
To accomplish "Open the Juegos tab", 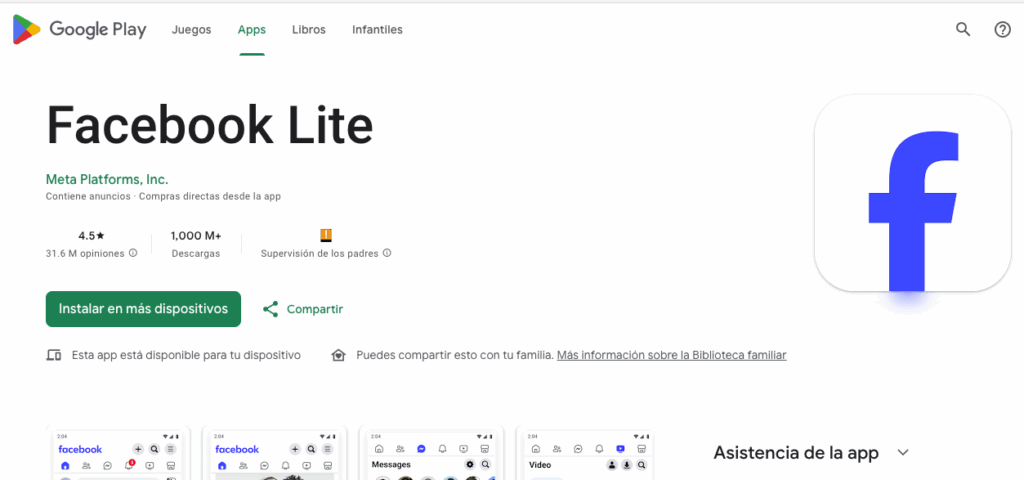I will (191, 29).
